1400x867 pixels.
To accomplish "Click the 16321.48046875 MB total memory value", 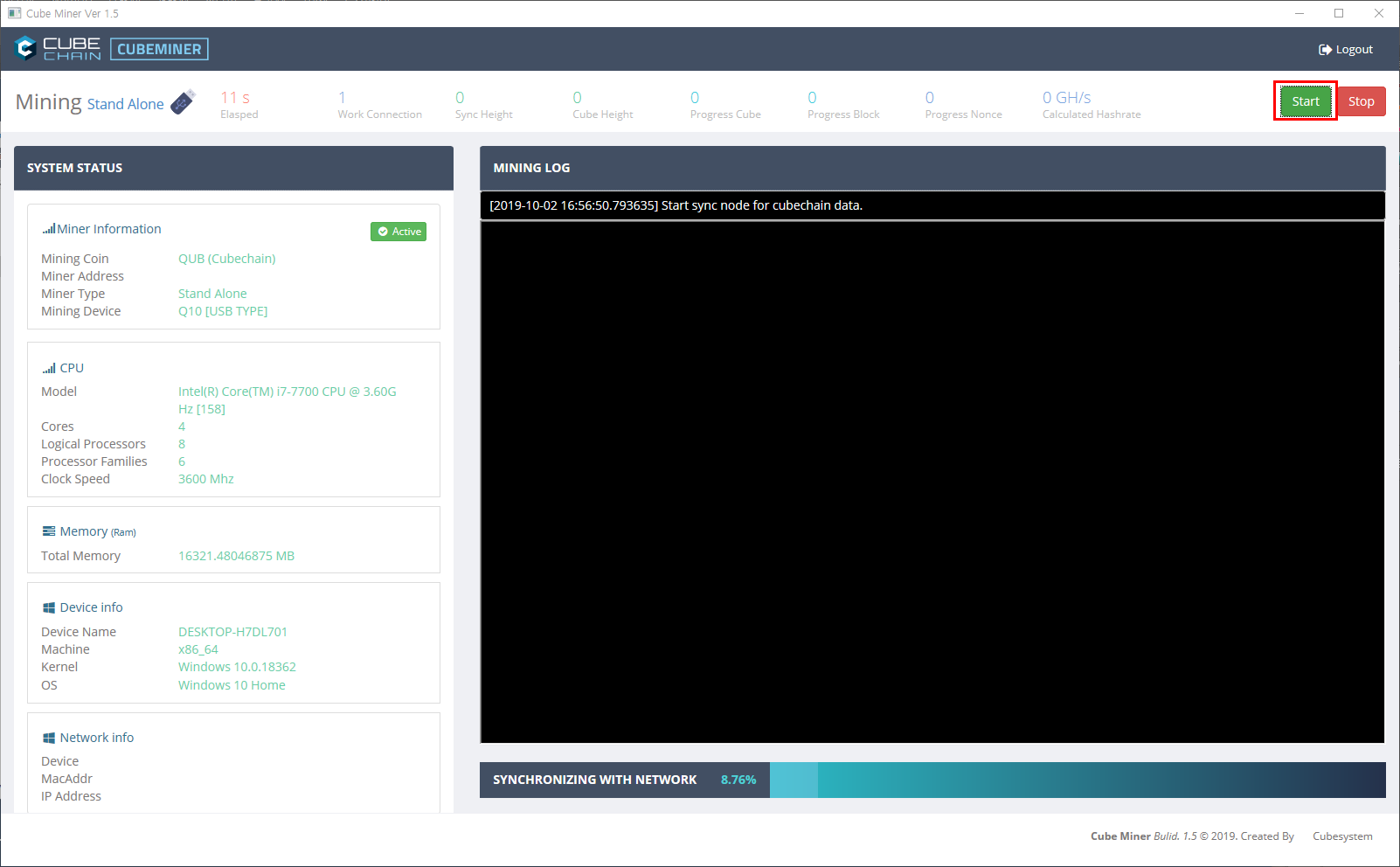I will (x=236, y=556).
